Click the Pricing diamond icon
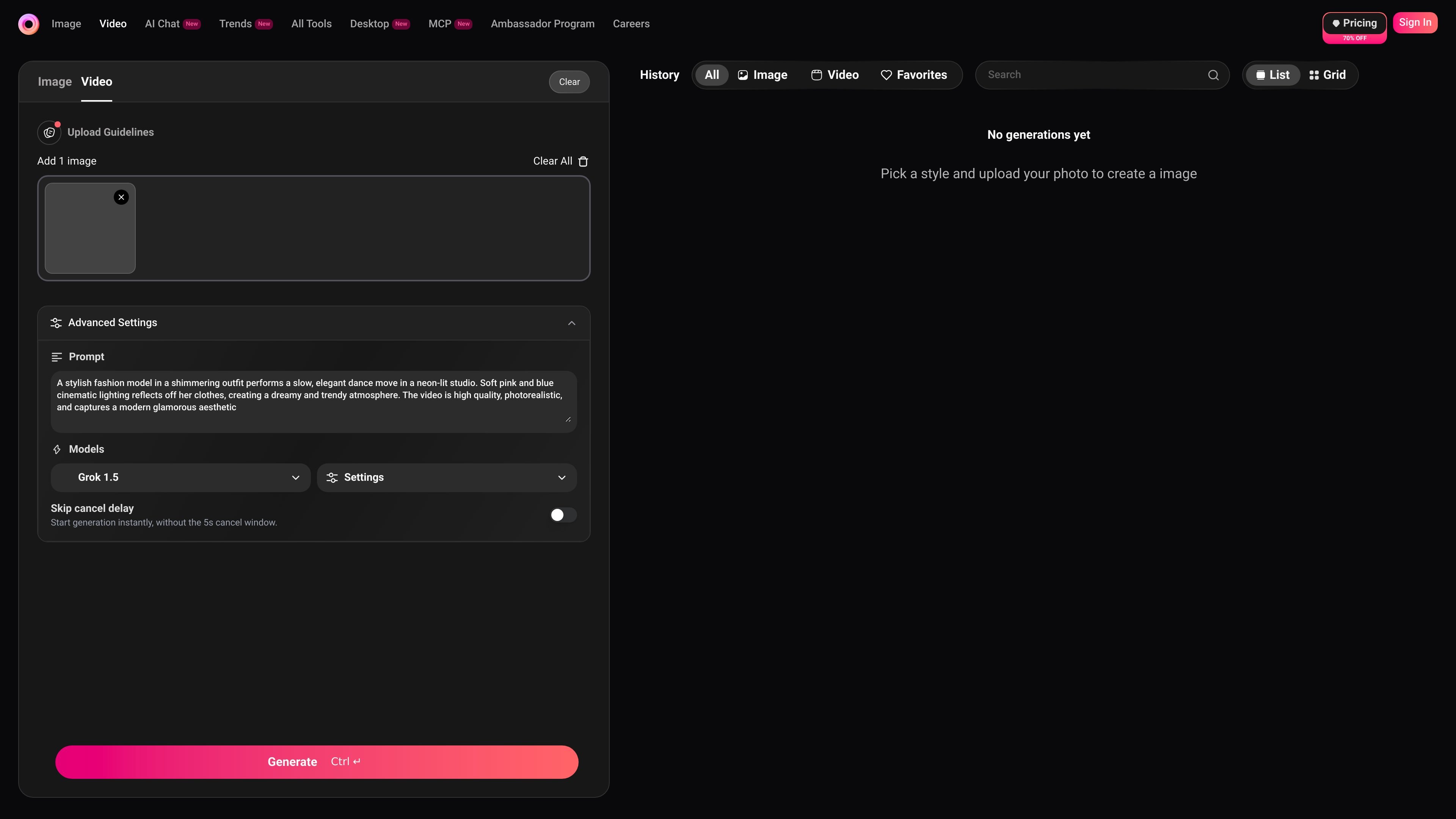 coord(1335,23)
